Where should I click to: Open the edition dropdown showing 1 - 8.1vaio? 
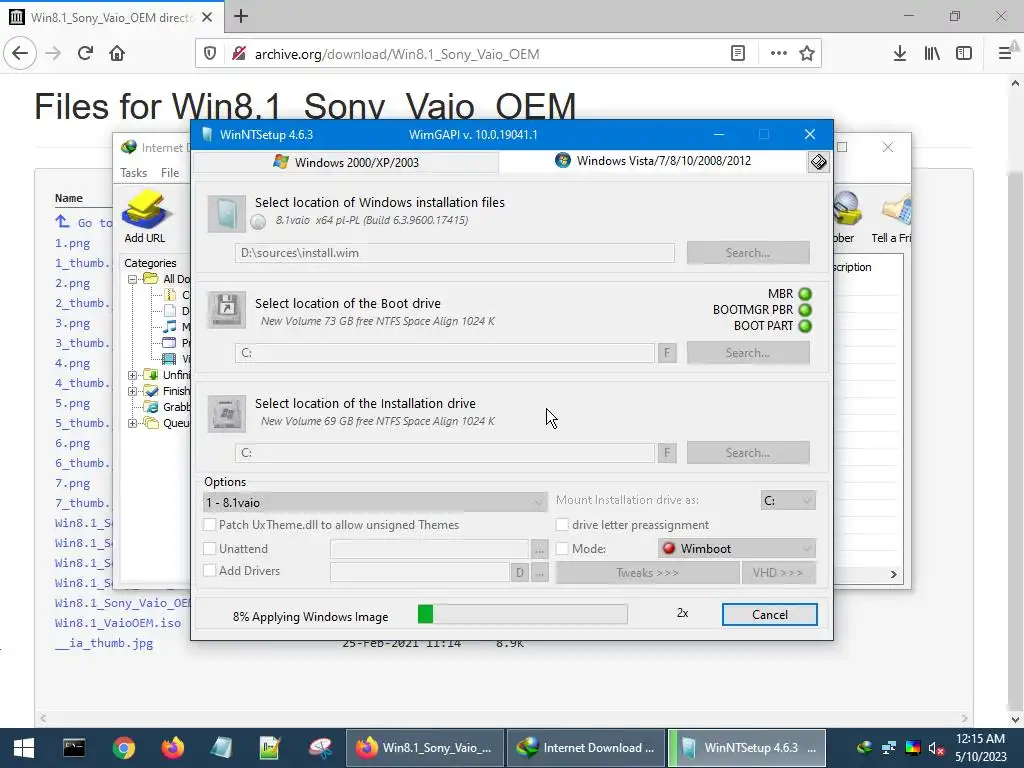point(375,502)
